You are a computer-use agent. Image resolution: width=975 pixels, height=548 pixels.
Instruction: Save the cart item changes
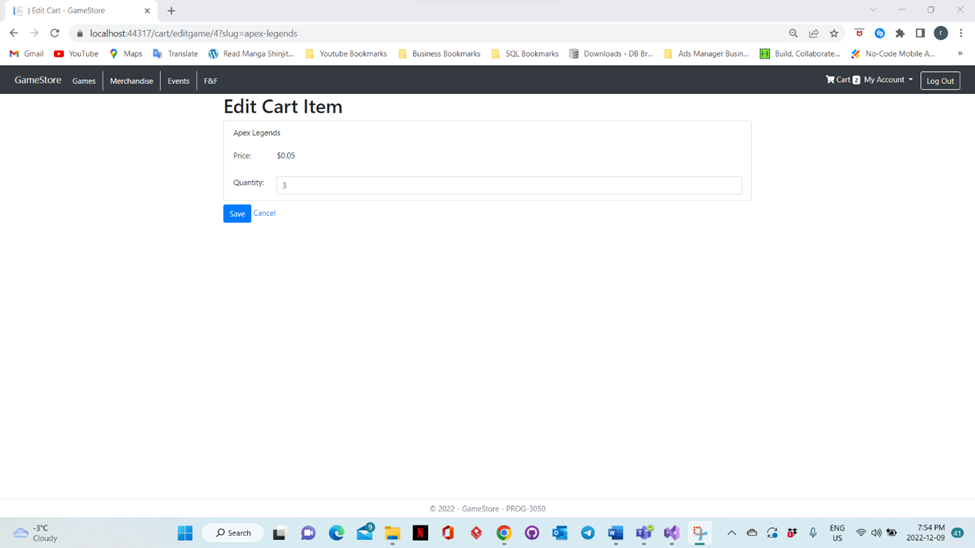(237, 213)
